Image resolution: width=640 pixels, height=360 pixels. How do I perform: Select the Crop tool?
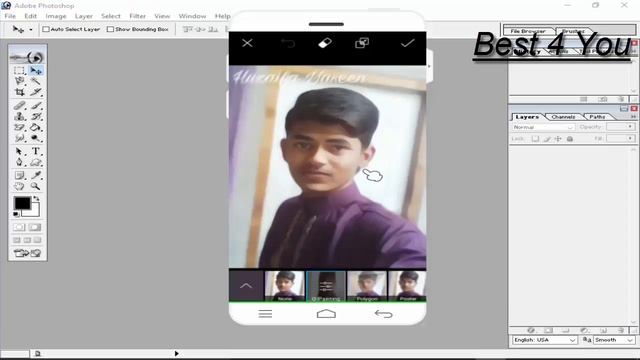click(19, 92)
